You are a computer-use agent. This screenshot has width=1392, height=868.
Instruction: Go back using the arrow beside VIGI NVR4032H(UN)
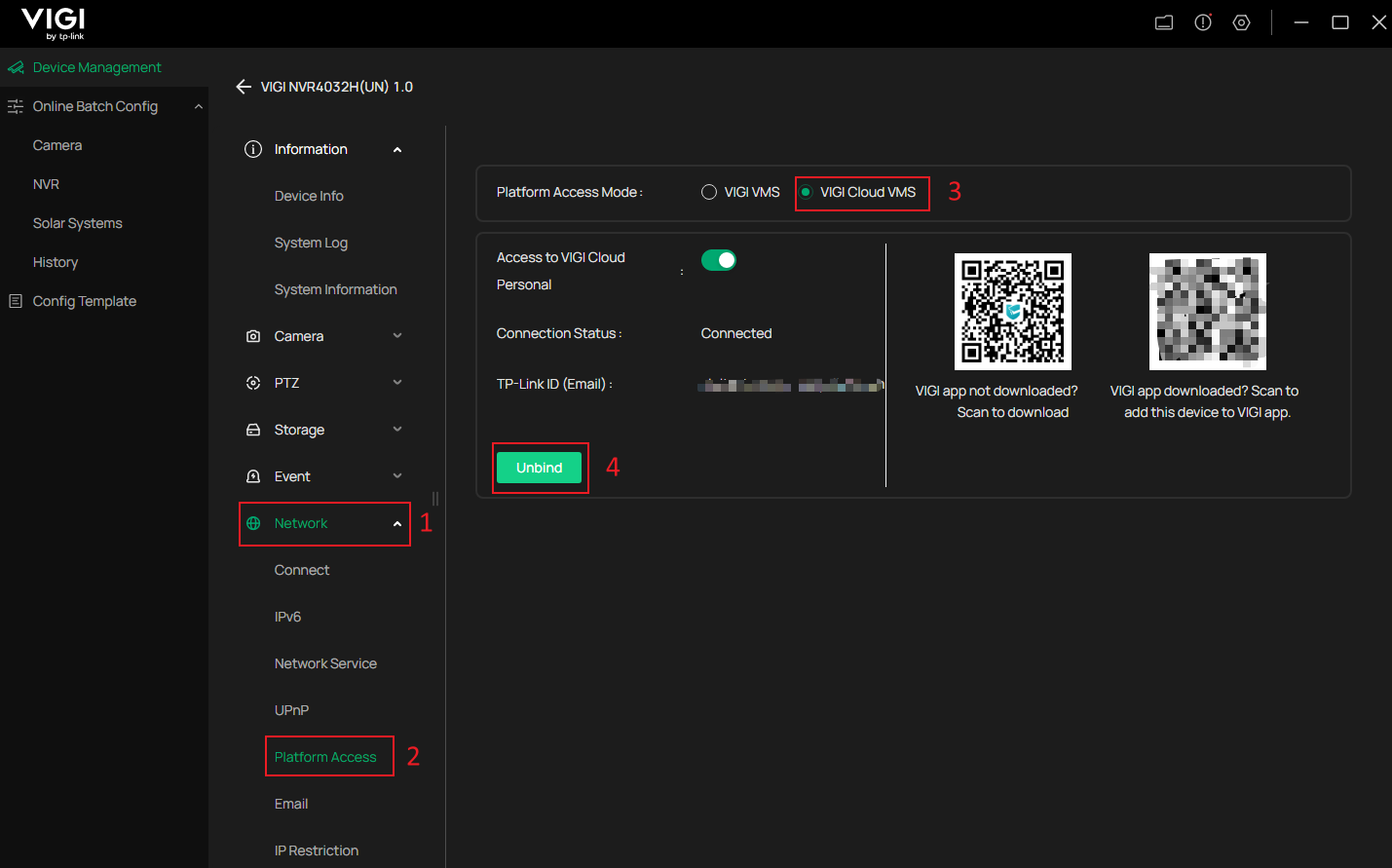pos(244,87)
